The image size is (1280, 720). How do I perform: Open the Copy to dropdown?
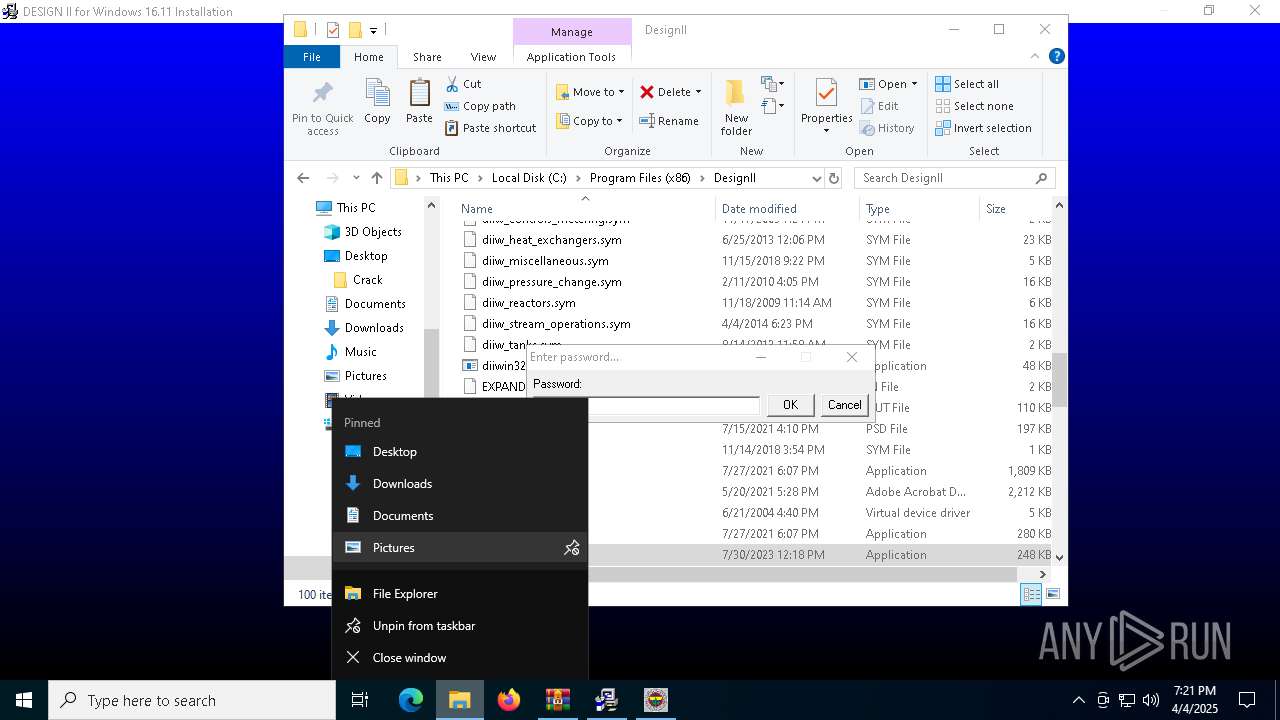coord(589,121)
